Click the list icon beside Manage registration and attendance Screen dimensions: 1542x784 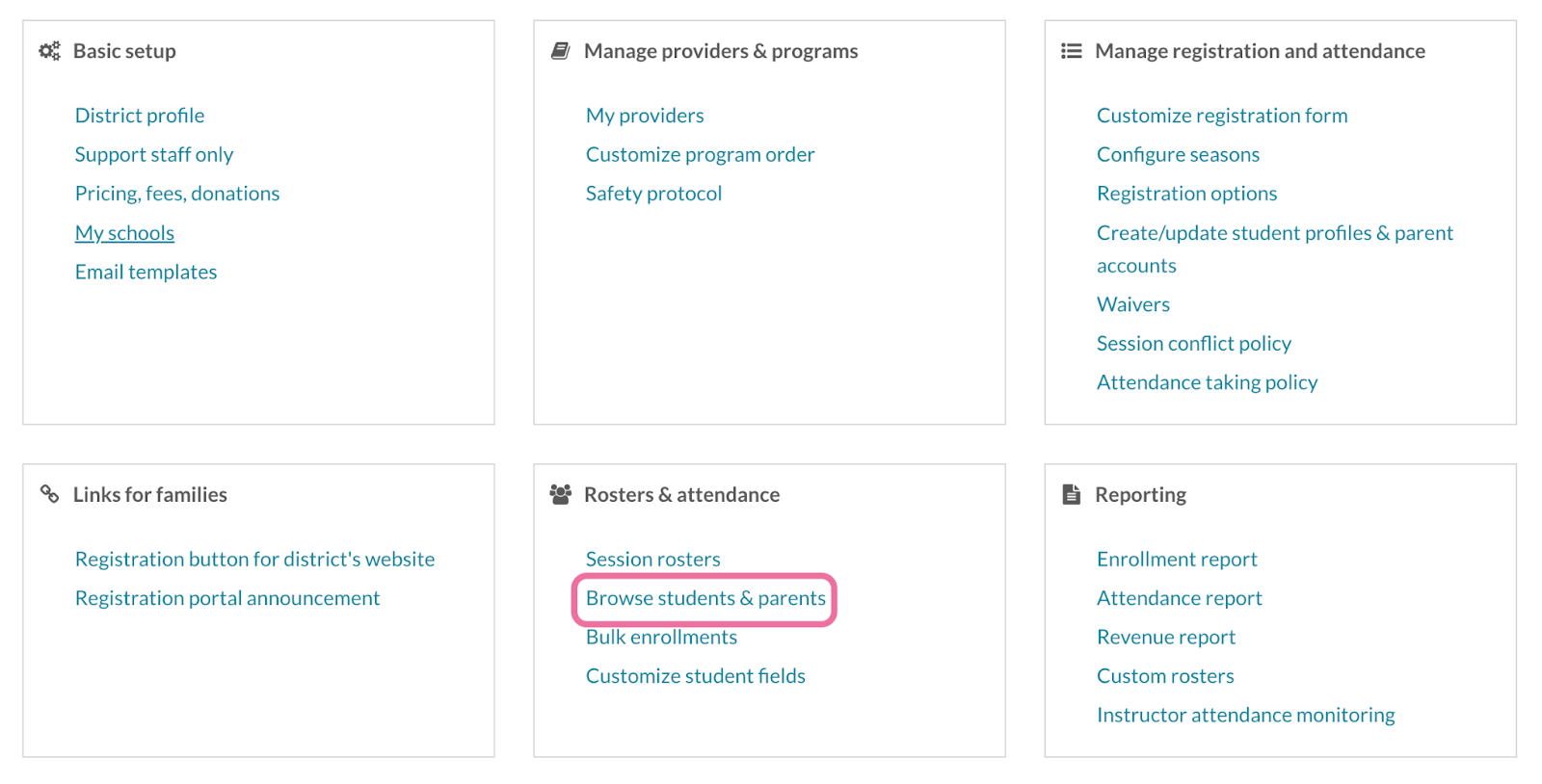click(1071, 51)
